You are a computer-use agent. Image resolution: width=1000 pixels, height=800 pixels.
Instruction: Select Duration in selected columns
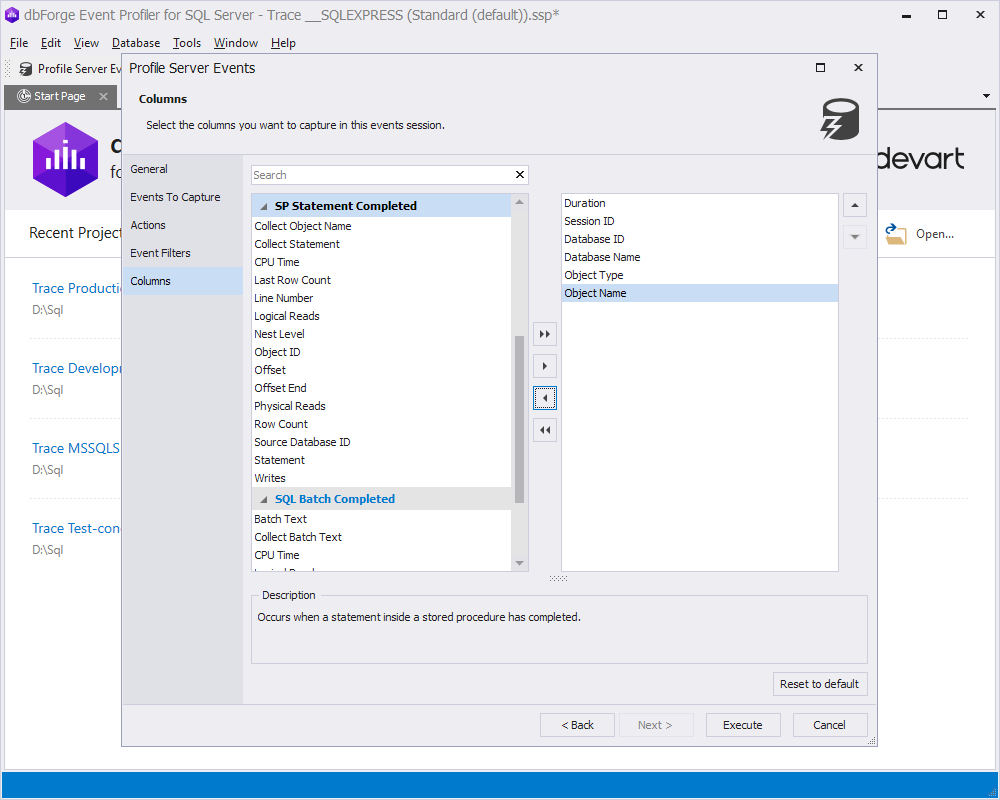pos(700,204)
